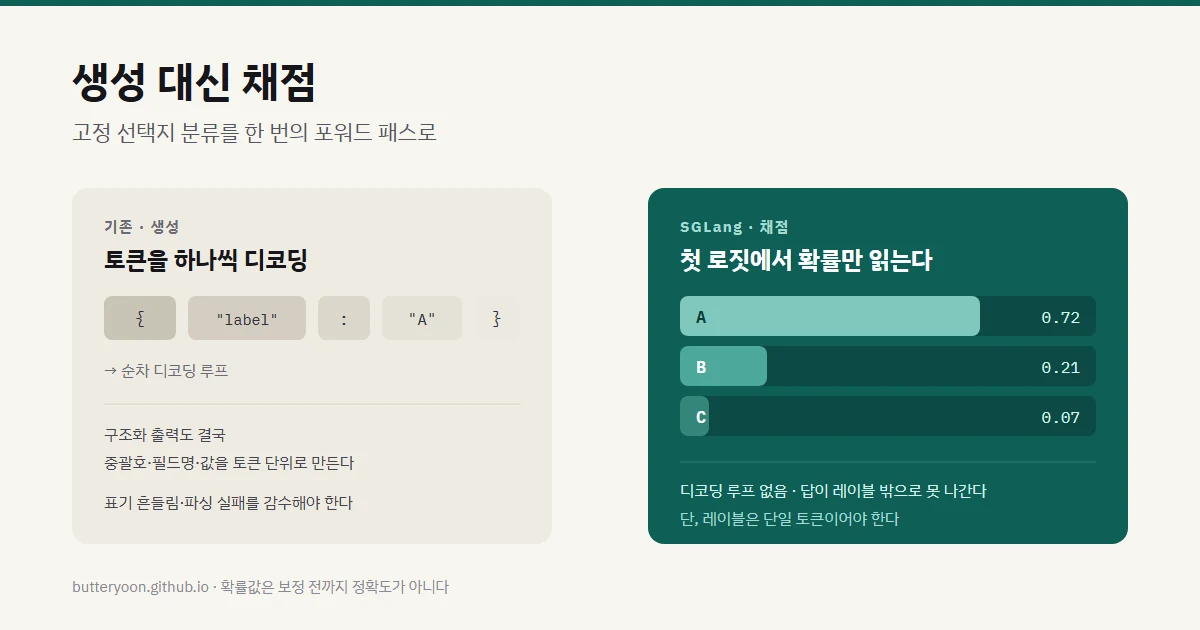This screenshot has width=1200, height=630.
Task: Click the label B probability bar
Action: [888, 366]
